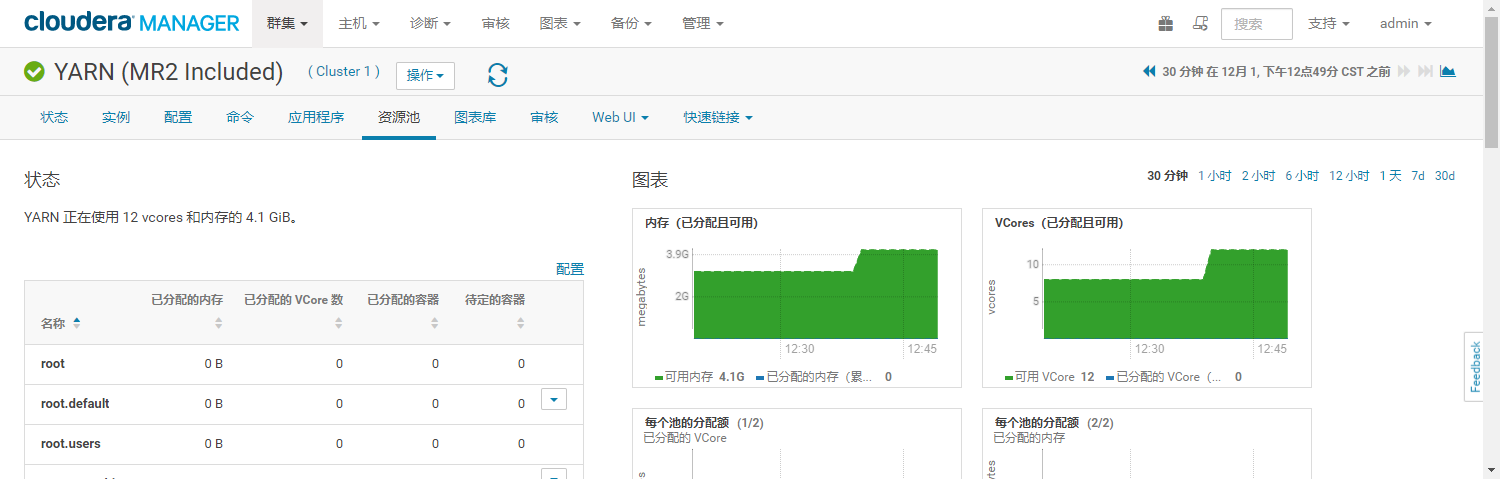
Task: Open the 诊断 dropdown menu
Action: [x=430, y=23]
